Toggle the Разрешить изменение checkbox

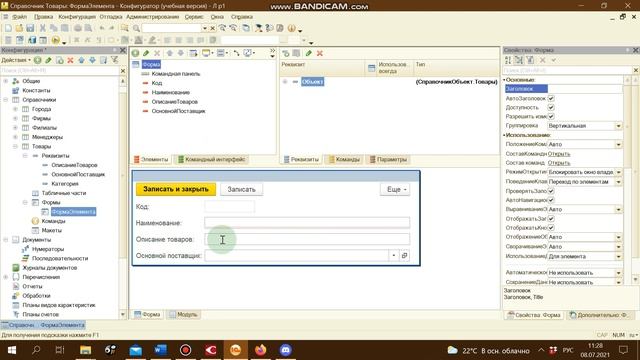pos(551,116)
